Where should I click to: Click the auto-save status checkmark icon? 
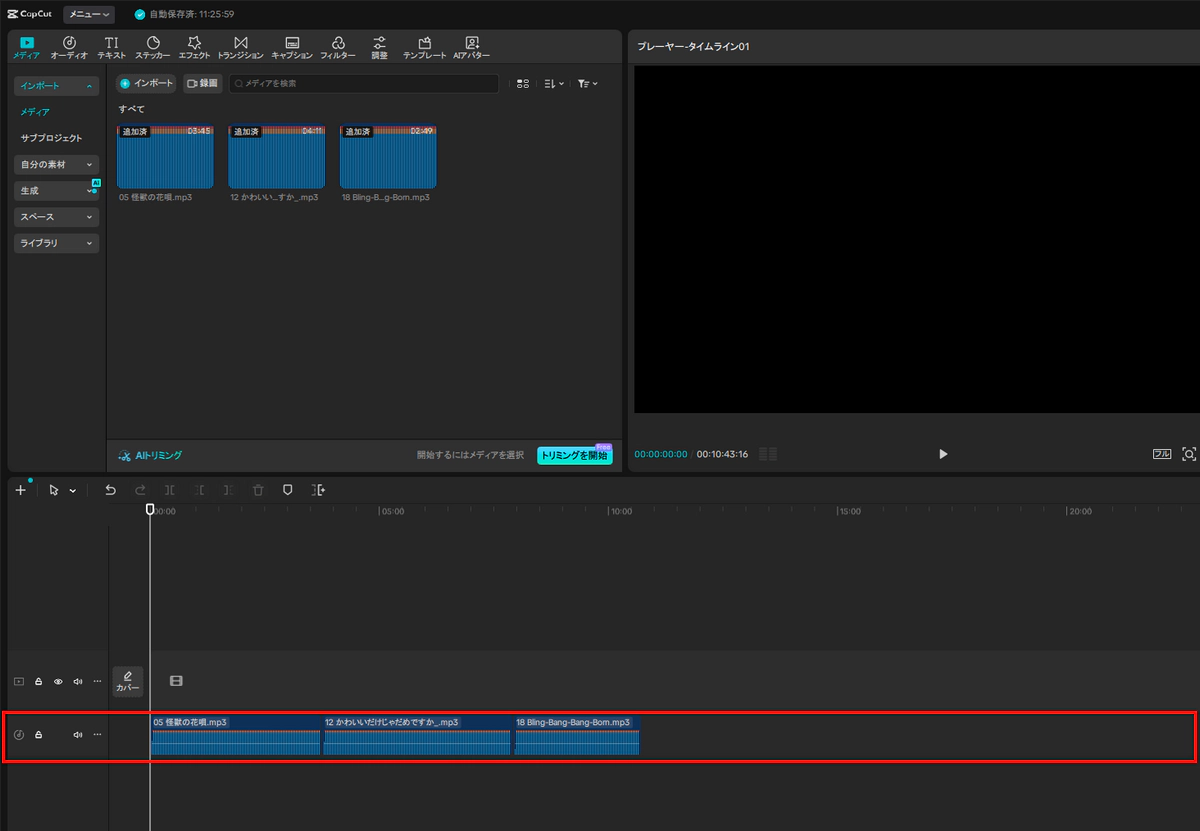pos(139,15)
